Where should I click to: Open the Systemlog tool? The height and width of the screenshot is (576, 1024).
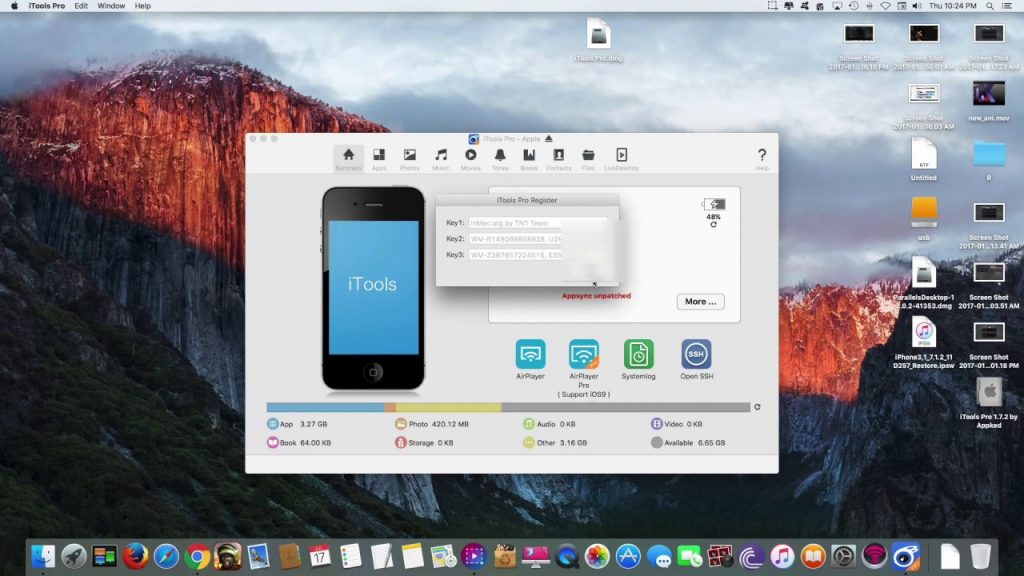point(638,355)
